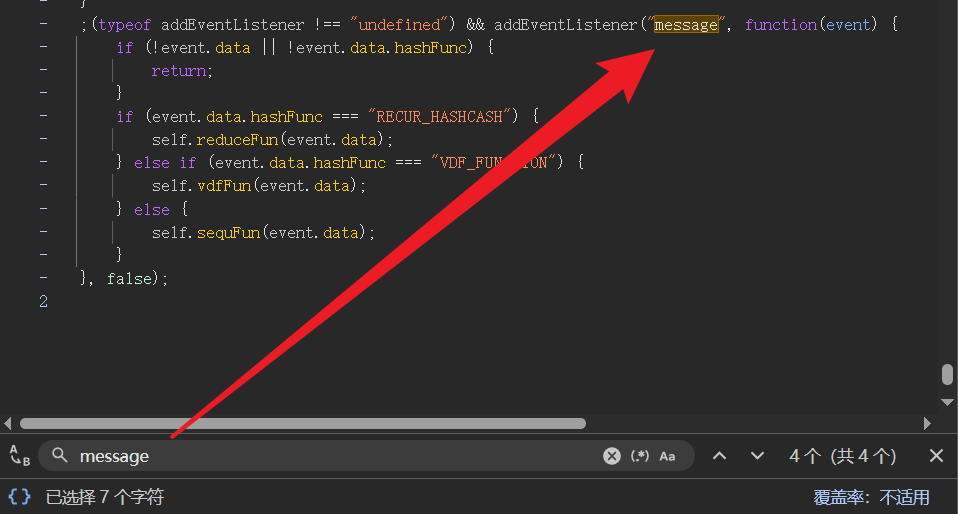Click the self.vdfFun call
This screenshot has height=514, width=958.
click(x=258, y=186)
